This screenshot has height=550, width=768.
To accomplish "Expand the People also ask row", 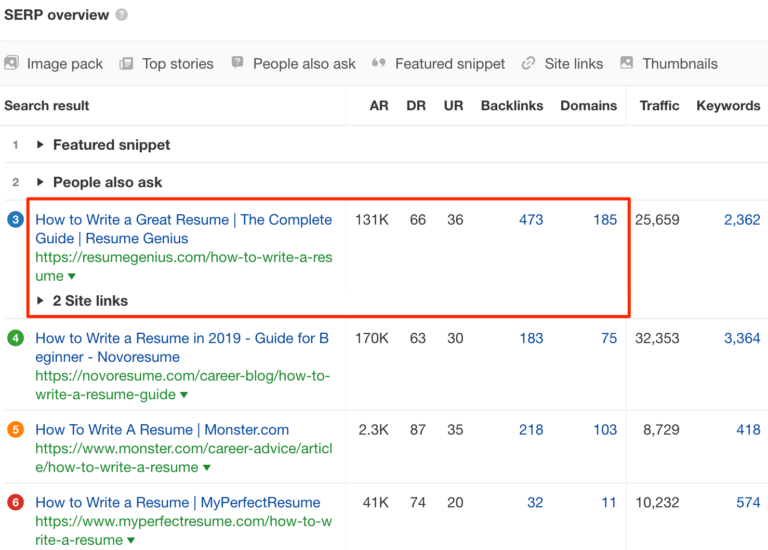I will coord(40,182).
